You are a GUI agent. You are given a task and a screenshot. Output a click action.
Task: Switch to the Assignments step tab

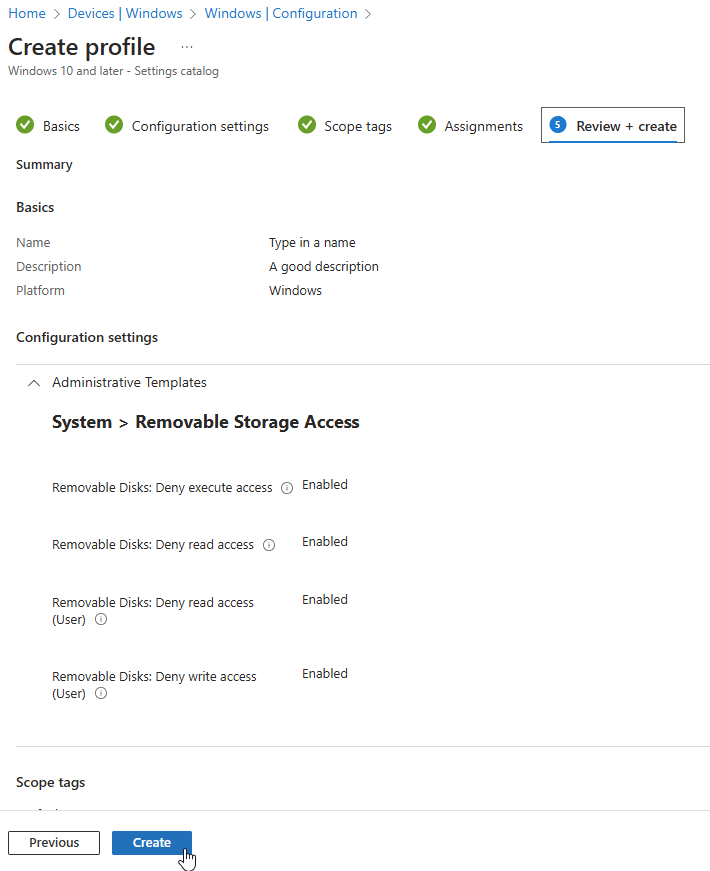(482, 125)
